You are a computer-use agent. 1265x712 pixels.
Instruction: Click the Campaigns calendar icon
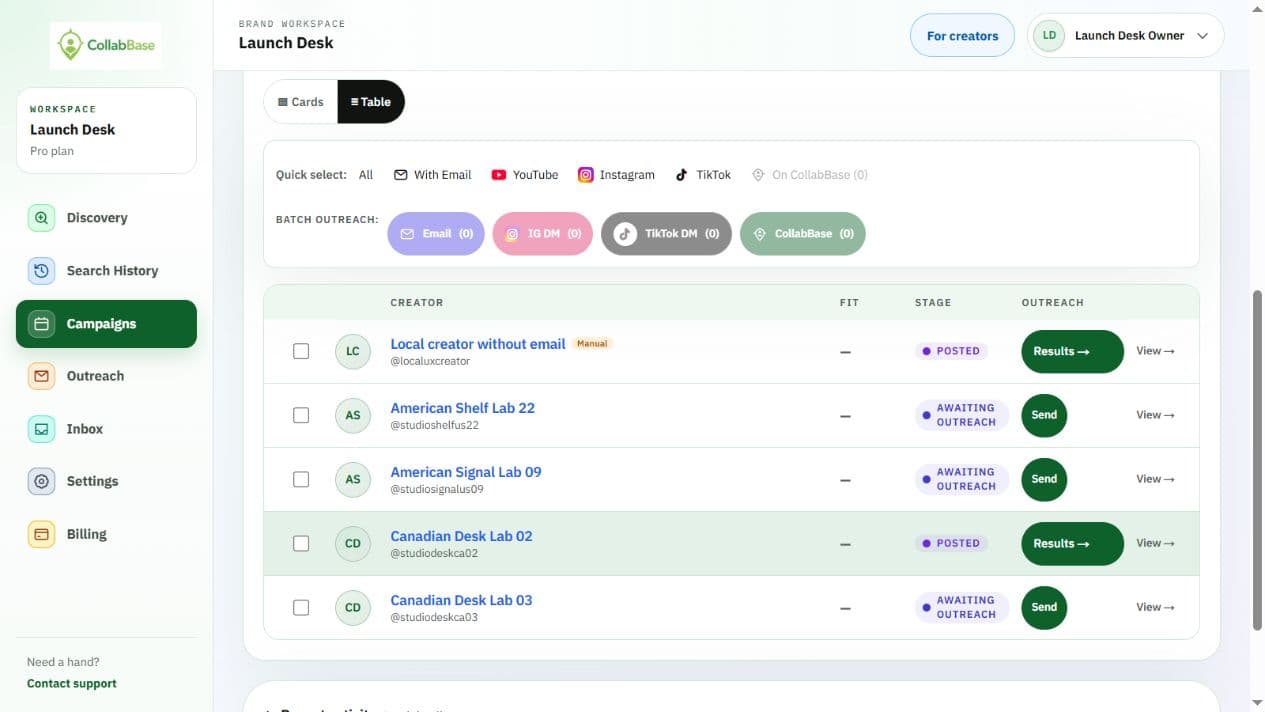coord(41,324)
